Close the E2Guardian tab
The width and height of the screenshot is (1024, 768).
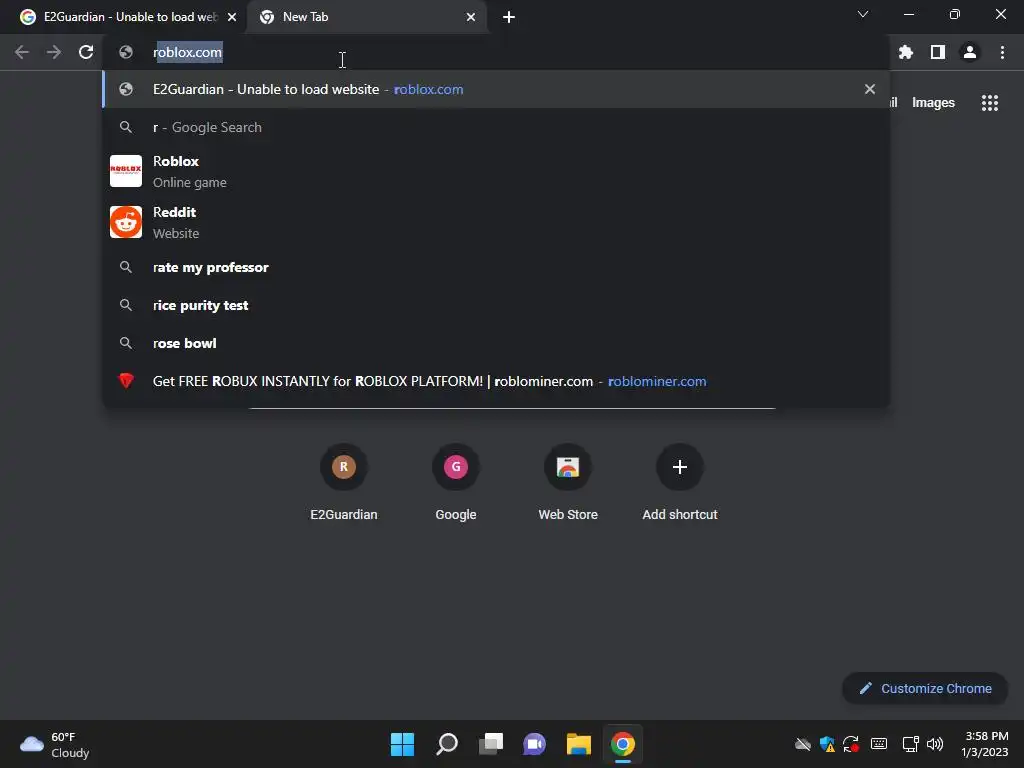pyautogui.click(x=232, y=17)
